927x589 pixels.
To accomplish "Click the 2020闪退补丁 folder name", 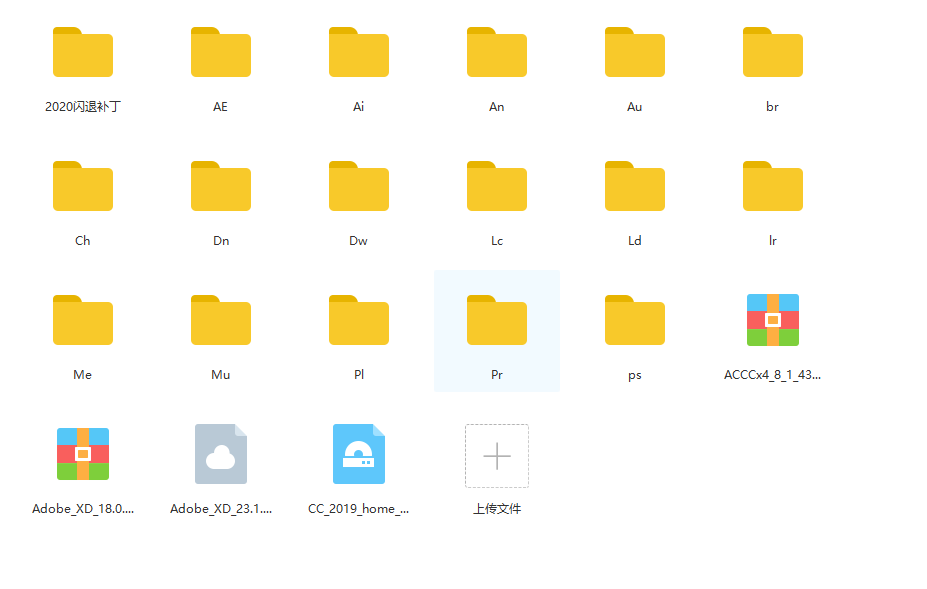I will pos(83,106).
